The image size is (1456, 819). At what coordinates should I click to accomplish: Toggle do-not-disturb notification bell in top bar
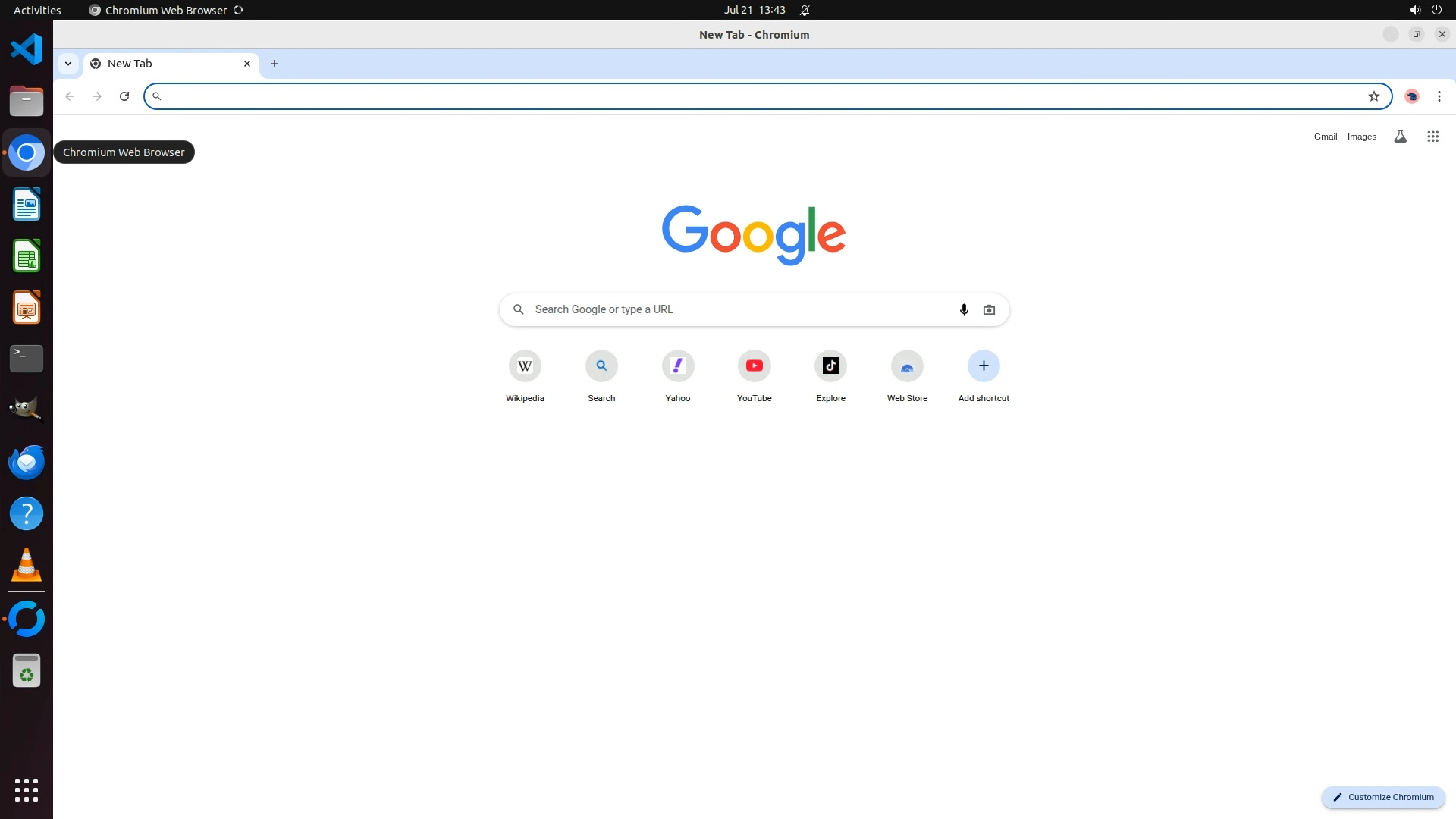click(x=805, y=10)
